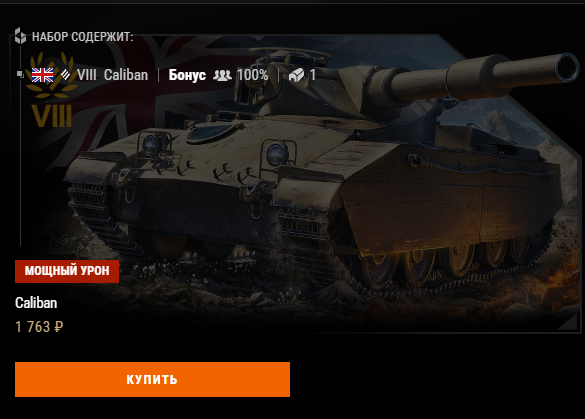Click the Бонус label
Screen dimensions: 585x419
coord(187,75)
